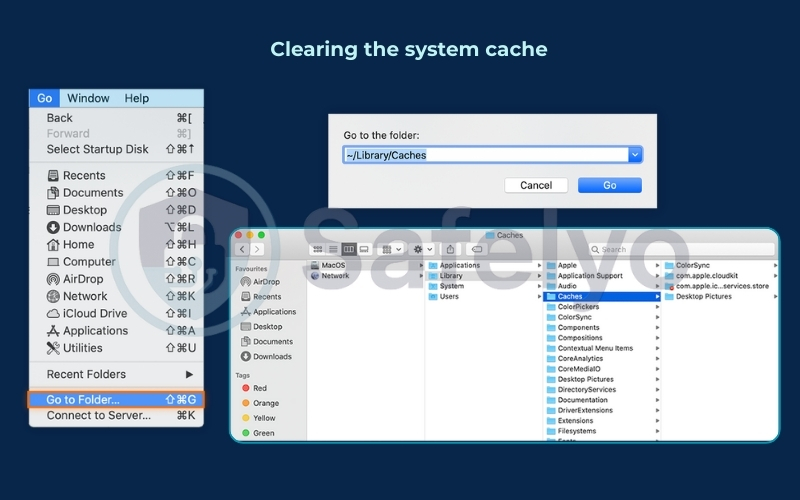Switch Finder to icon view
Screen dimensions: 800x500
[x=317, y=249]
